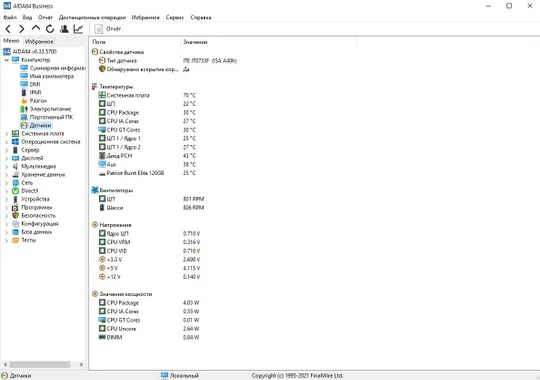Expand the Системная плата tree node

click(x=7, y=133)
